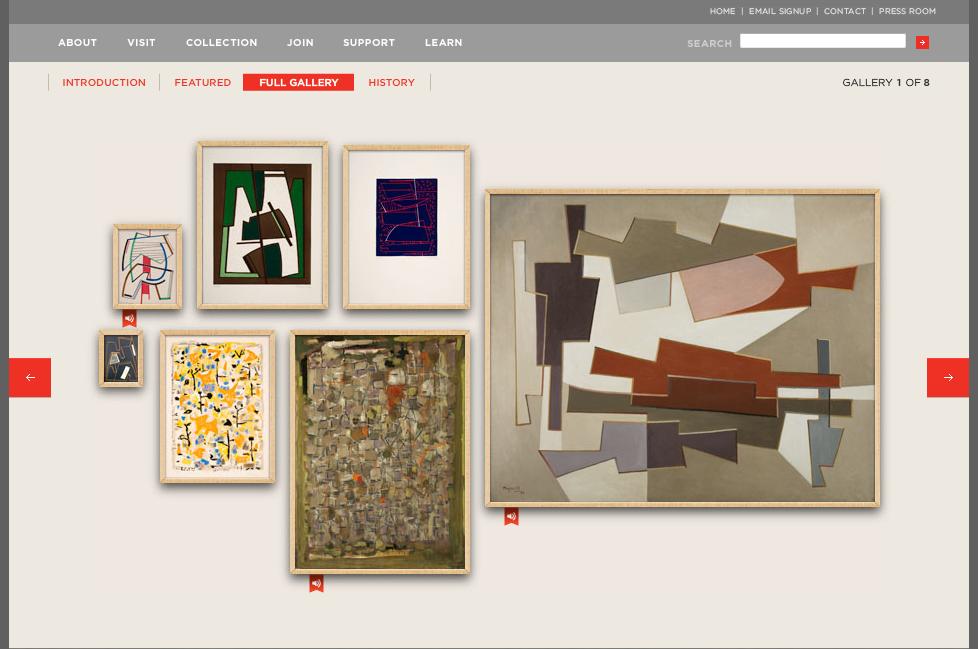Select the Full Gallery tab

coord(298,82)
